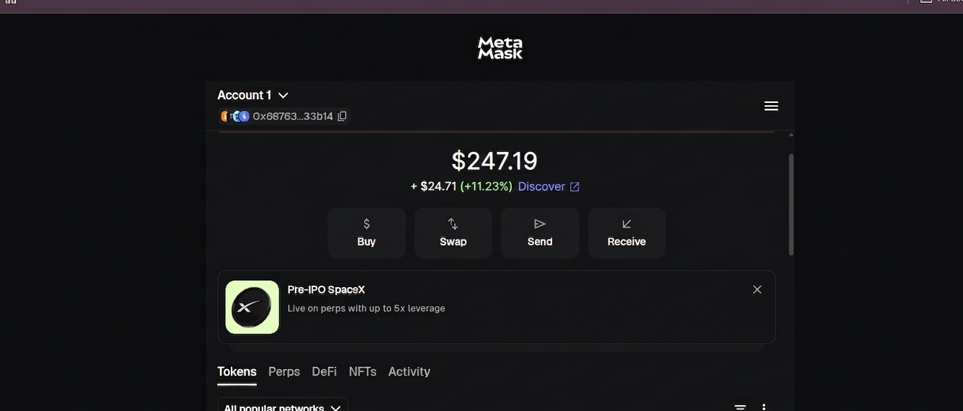The width and height of the screenshot is (963, 411).
Task: Open the token list options kebab menu
Action: [x=763, y=407]
